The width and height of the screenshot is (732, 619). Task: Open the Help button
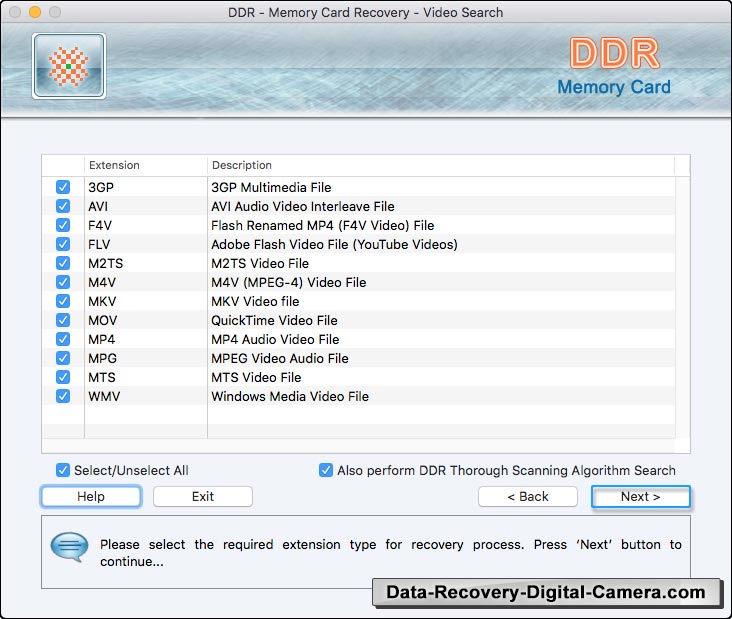coord(91,496)
